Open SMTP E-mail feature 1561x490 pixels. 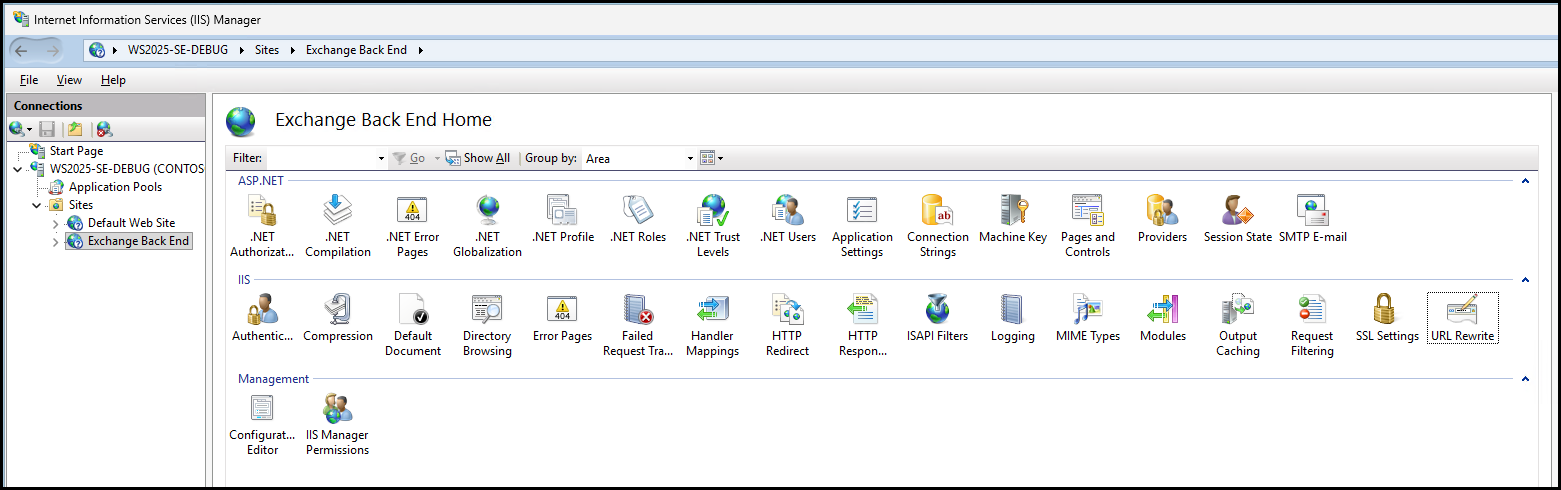(1313, 219)
